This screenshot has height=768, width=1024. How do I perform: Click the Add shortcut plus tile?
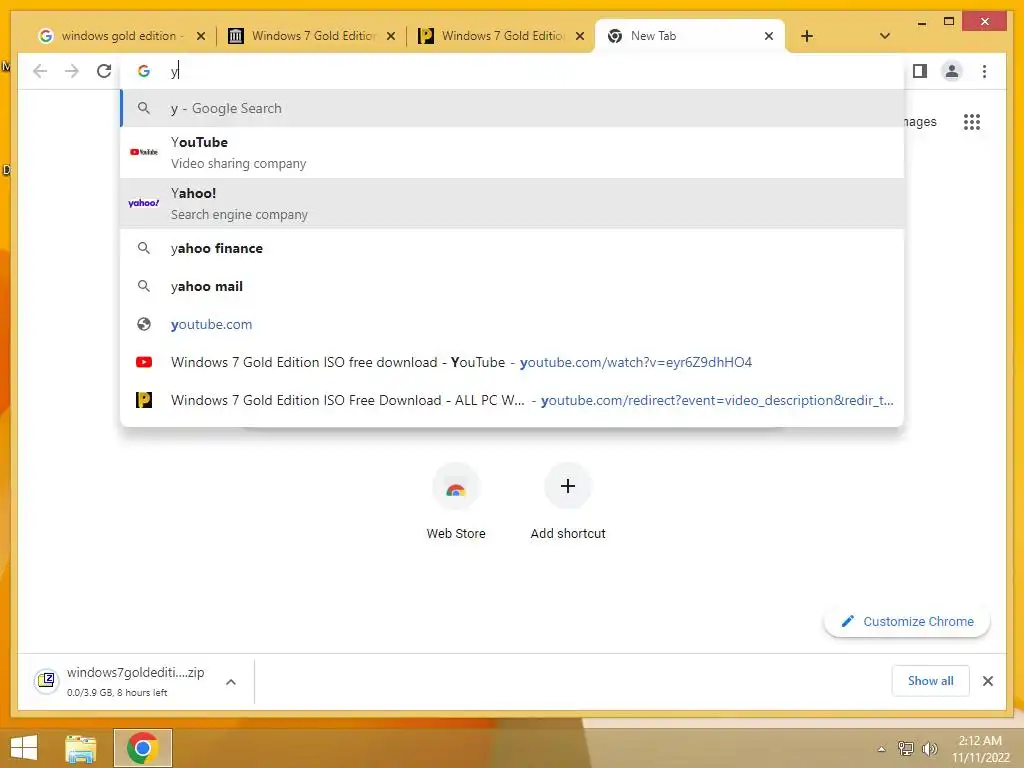(x=568, y=502)
